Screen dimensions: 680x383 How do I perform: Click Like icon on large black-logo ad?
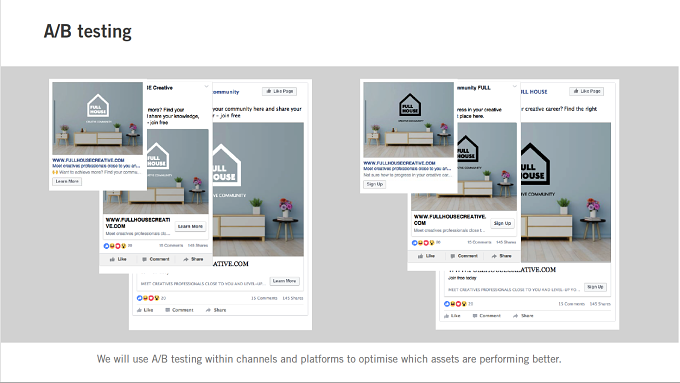click(447, 316)
